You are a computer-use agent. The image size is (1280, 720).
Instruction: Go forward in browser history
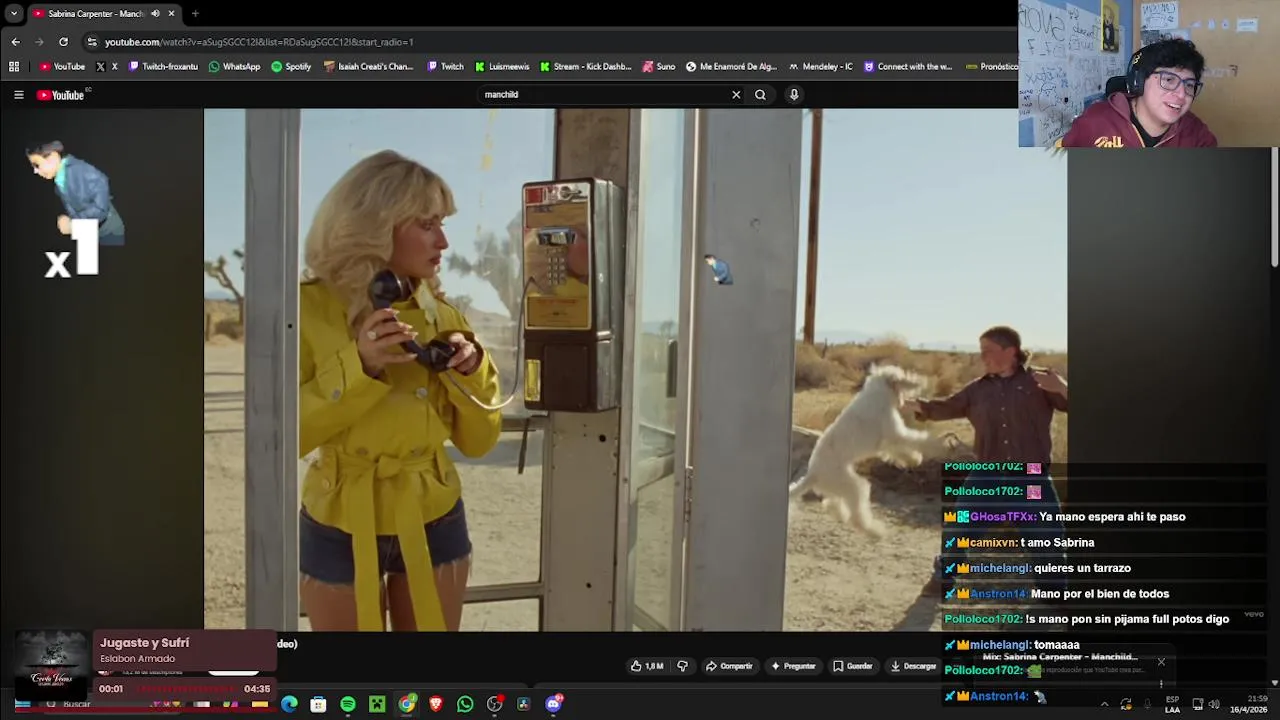click(39, 42)
